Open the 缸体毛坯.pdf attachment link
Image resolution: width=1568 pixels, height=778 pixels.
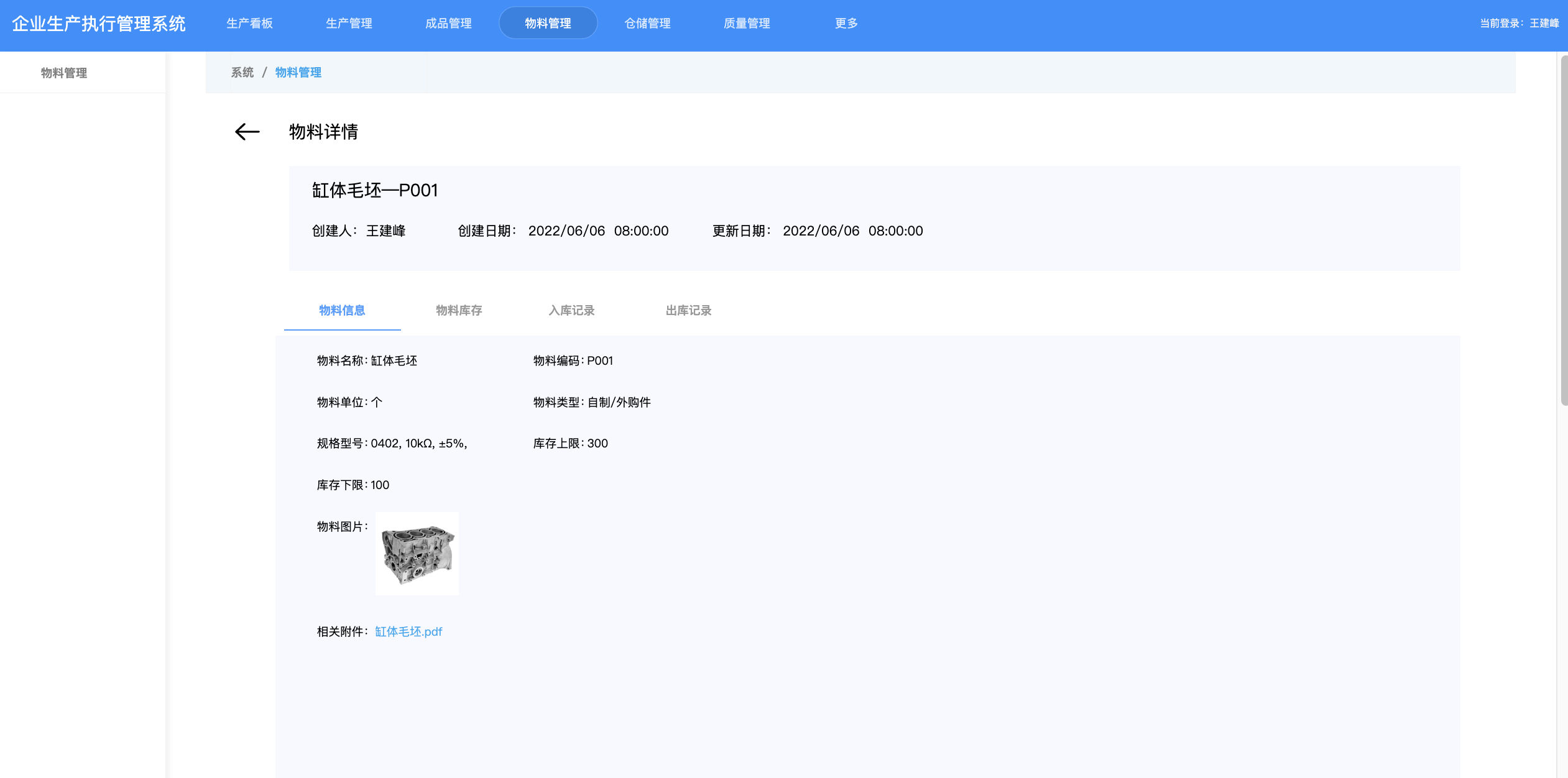[408, 632]
